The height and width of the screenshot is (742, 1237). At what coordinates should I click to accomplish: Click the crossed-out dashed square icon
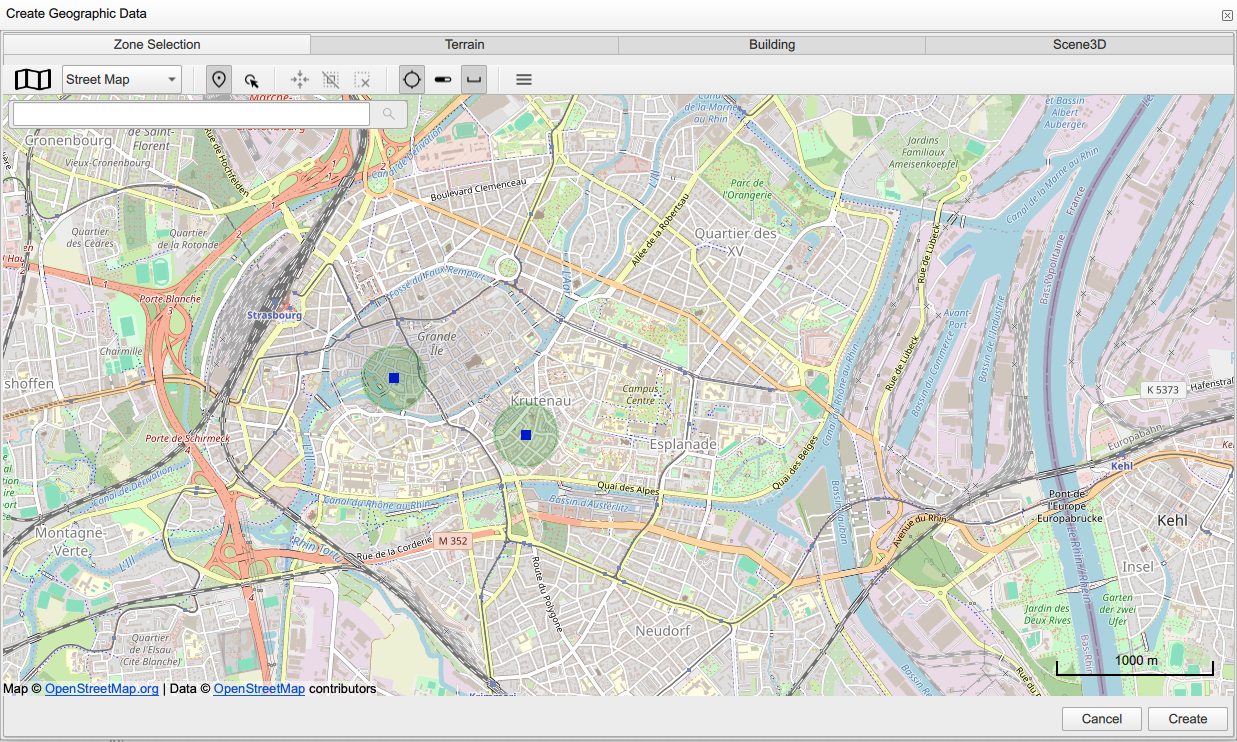coord(331,80)
